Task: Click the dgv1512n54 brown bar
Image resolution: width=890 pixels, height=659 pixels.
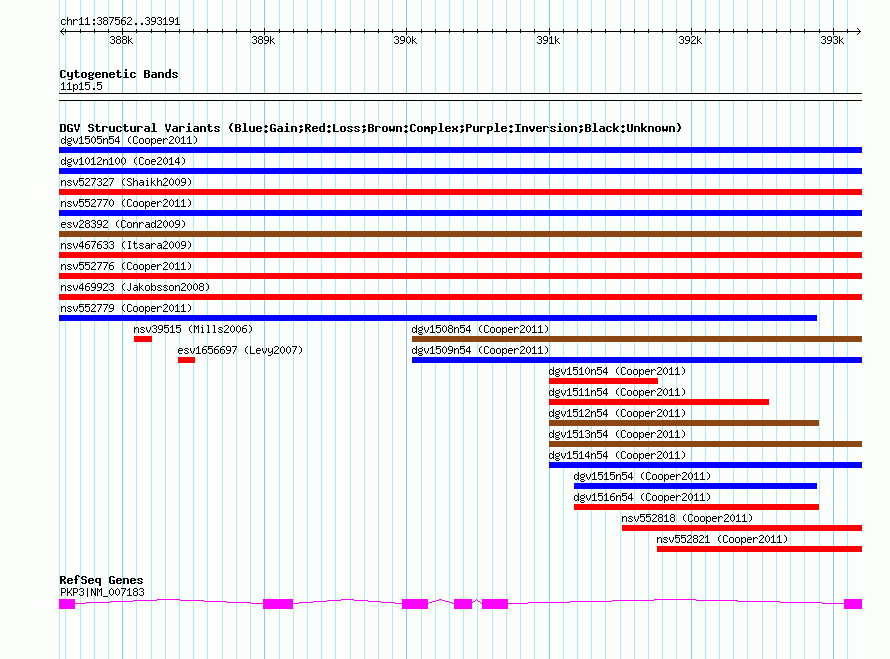Action: coord(684,423)
